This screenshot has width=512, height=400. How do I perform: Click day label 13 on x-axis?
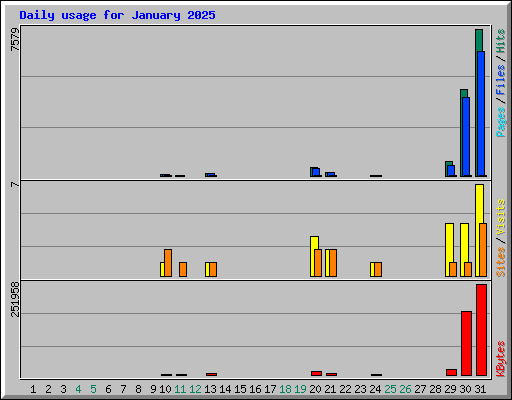[x=210, y=389]
